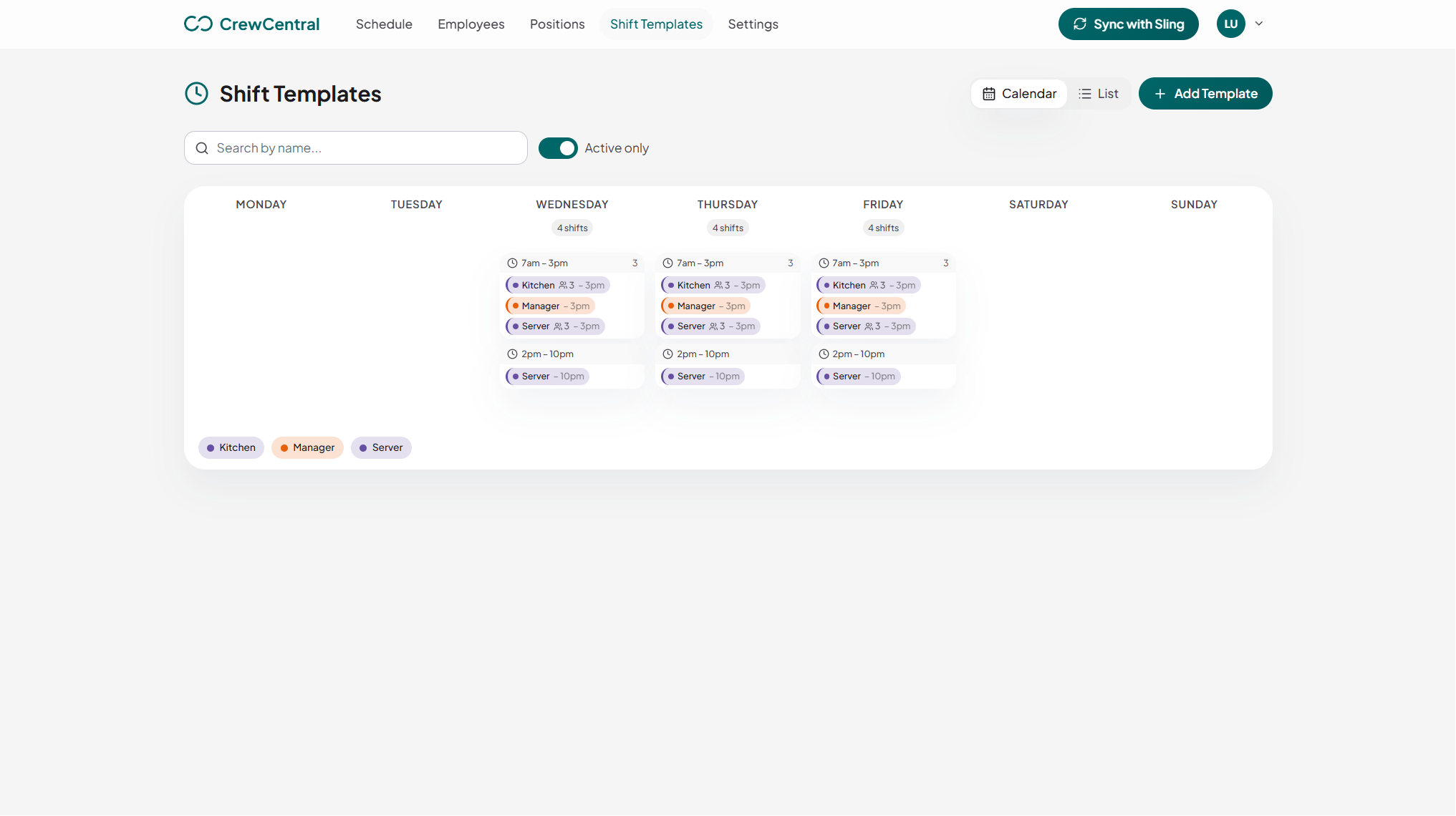The width and height of the screenshot is (1456, 816).
Task: Click Wednesday's 4 shifts count badge
Action: pos(572,228)
